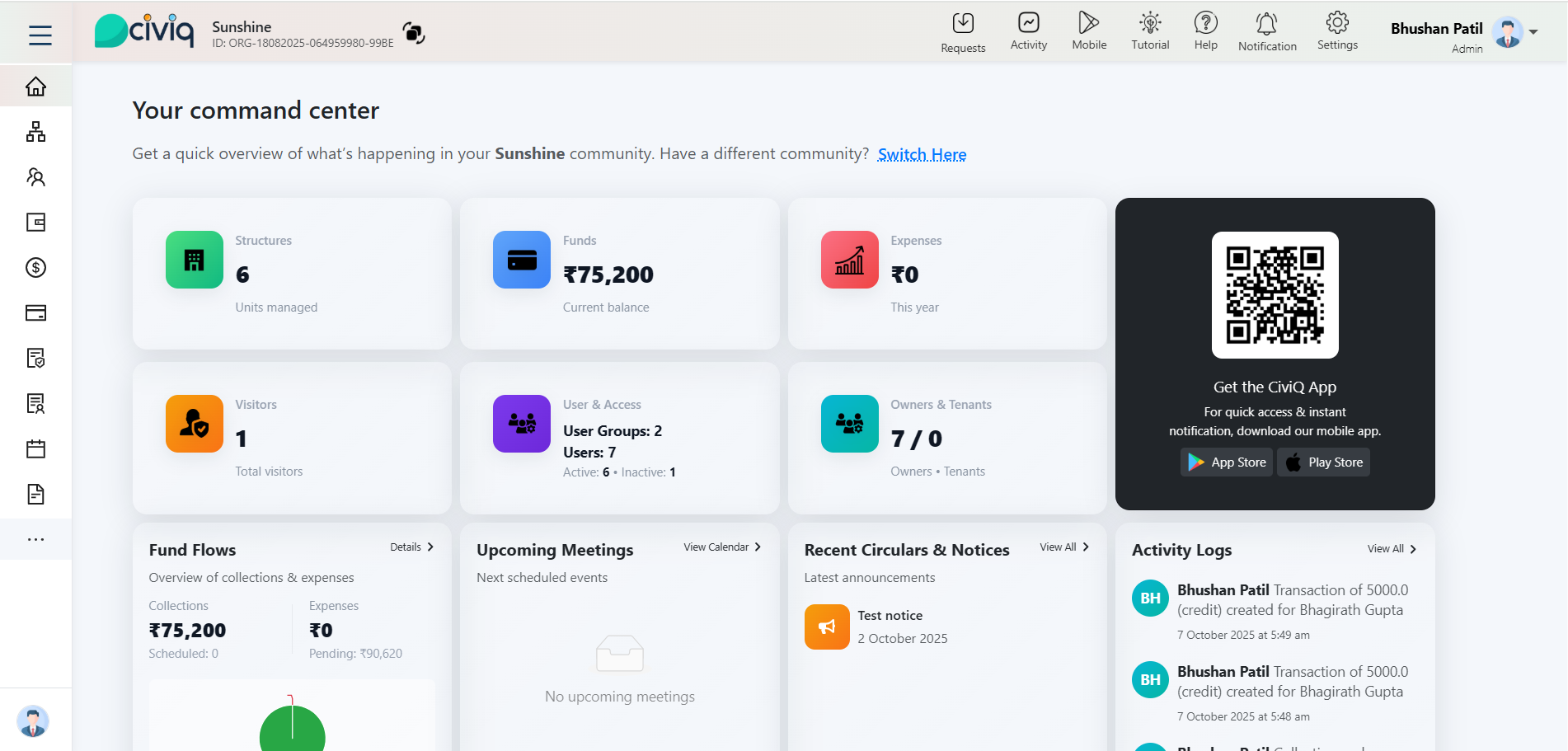The height and width of the screenshot is (751, 1568).
Task: Click the Help question mark icon
Action: click(x=1205, y=32)
